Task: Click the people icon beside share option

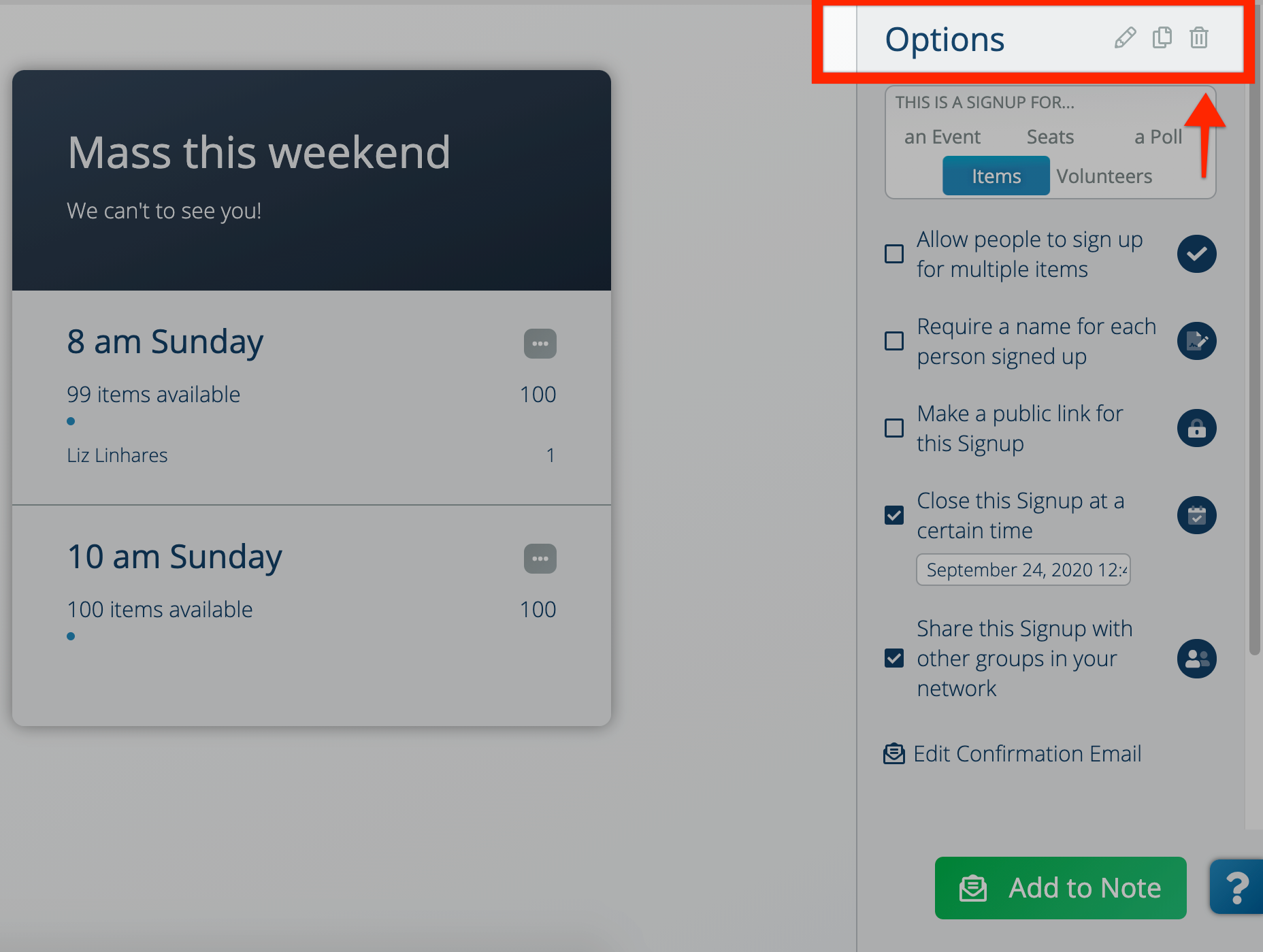Action: (1196, 659)
